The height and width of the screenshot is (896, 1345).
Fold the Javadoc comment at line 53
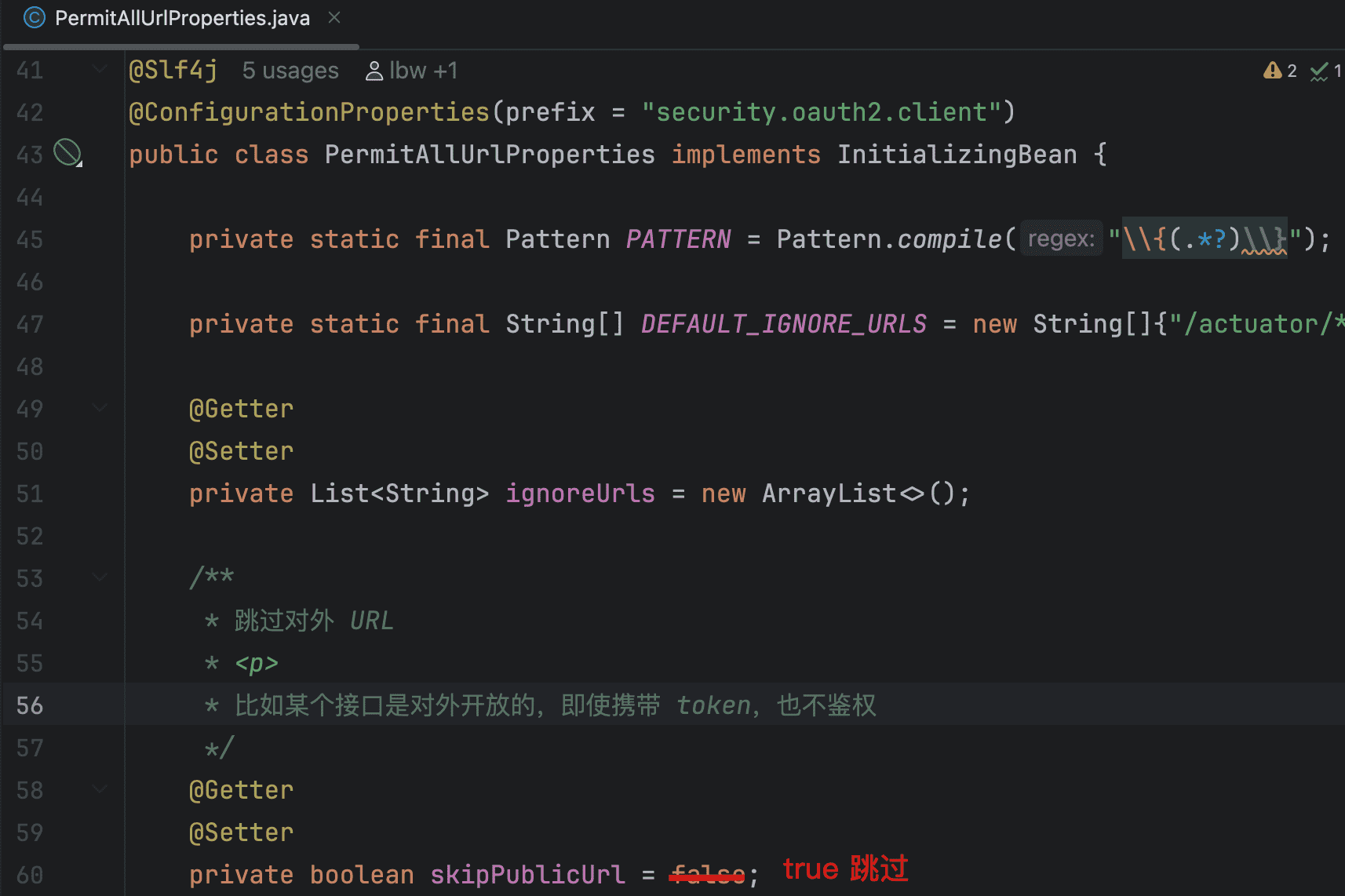(100, 577)
